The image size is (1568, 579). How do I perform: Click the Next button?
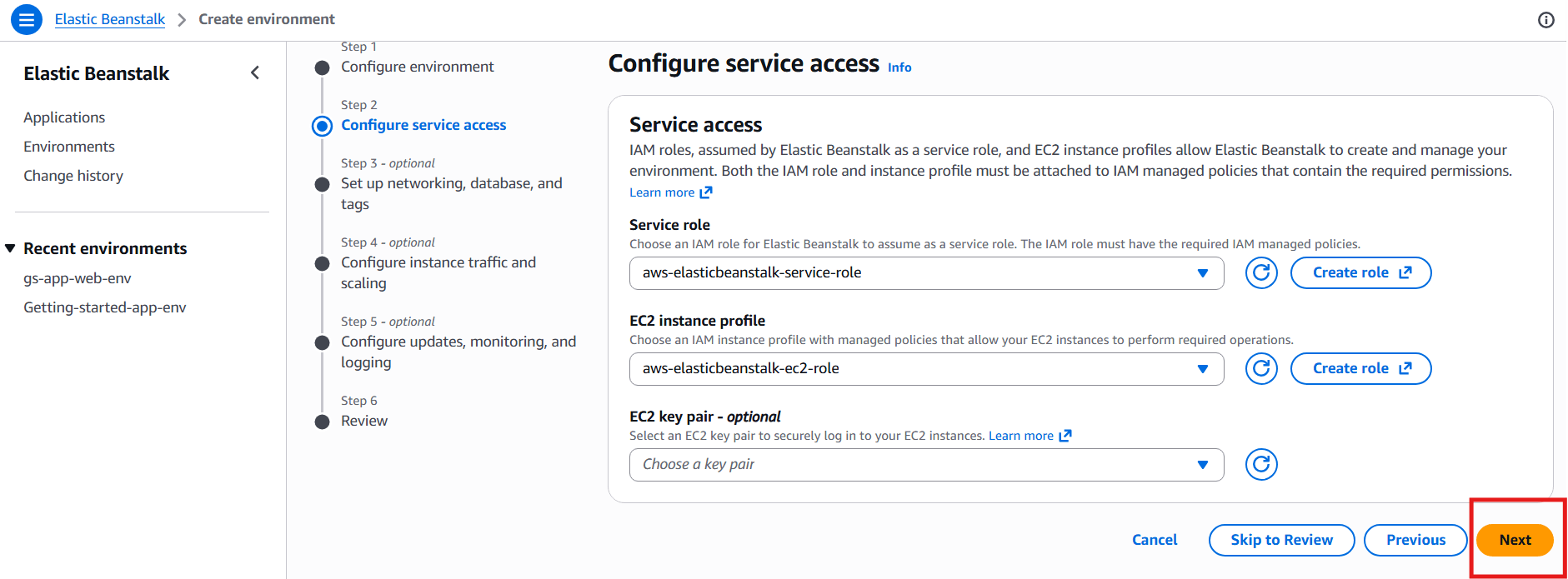point(1514,540)
